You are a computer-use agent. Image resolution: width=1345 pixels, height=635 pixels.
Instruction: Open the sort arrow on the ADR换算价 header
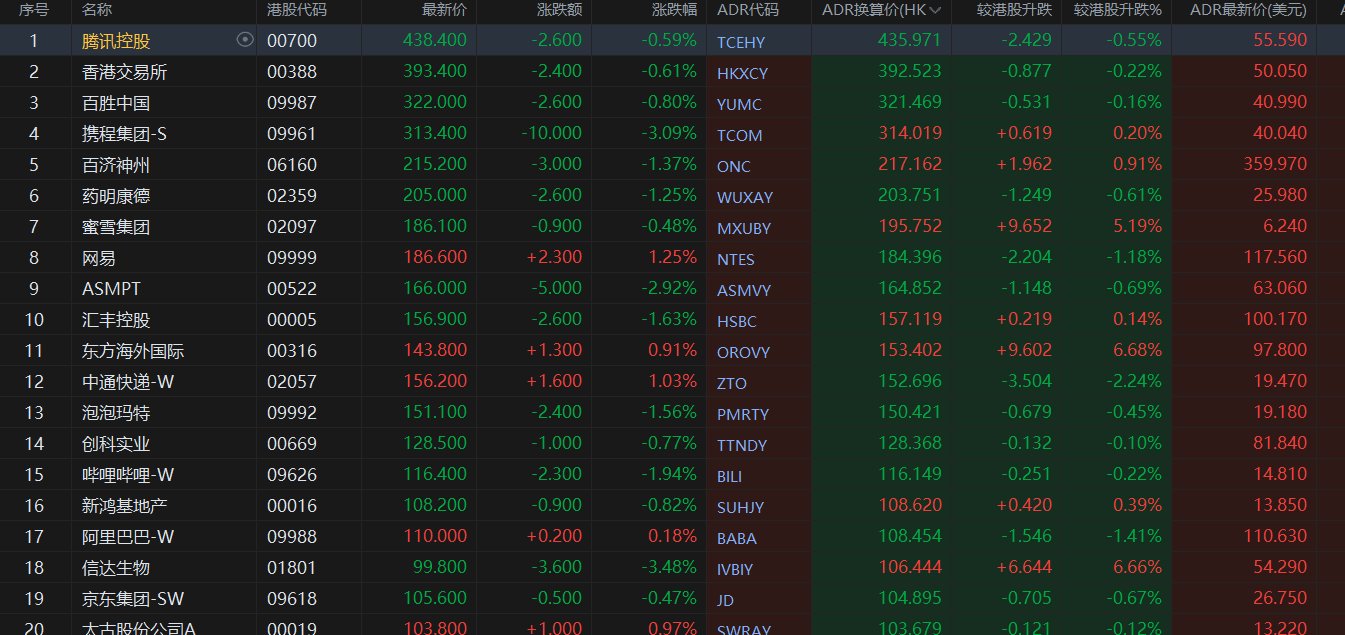coord(935,10)
